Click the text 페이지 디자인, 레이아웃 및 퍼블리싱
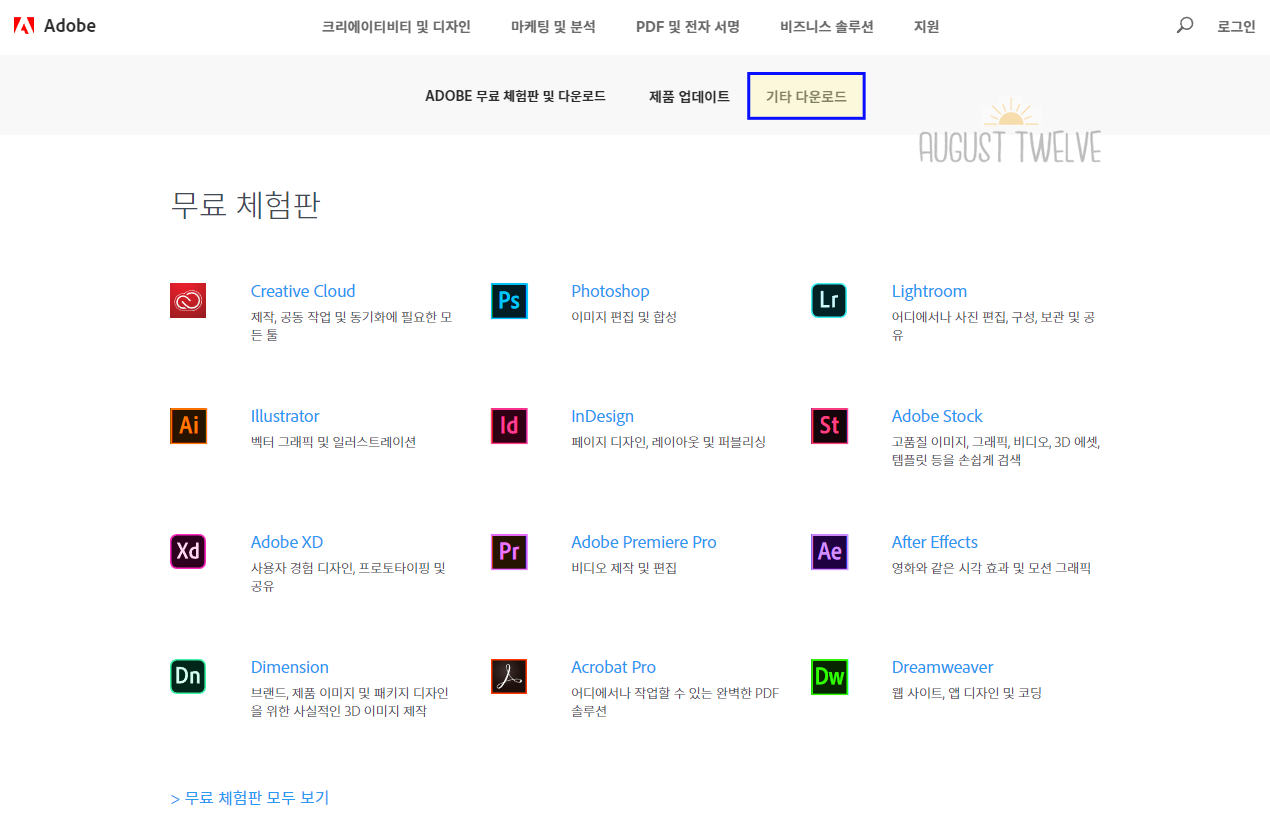1270x833 pixels. tap(668, 442)
